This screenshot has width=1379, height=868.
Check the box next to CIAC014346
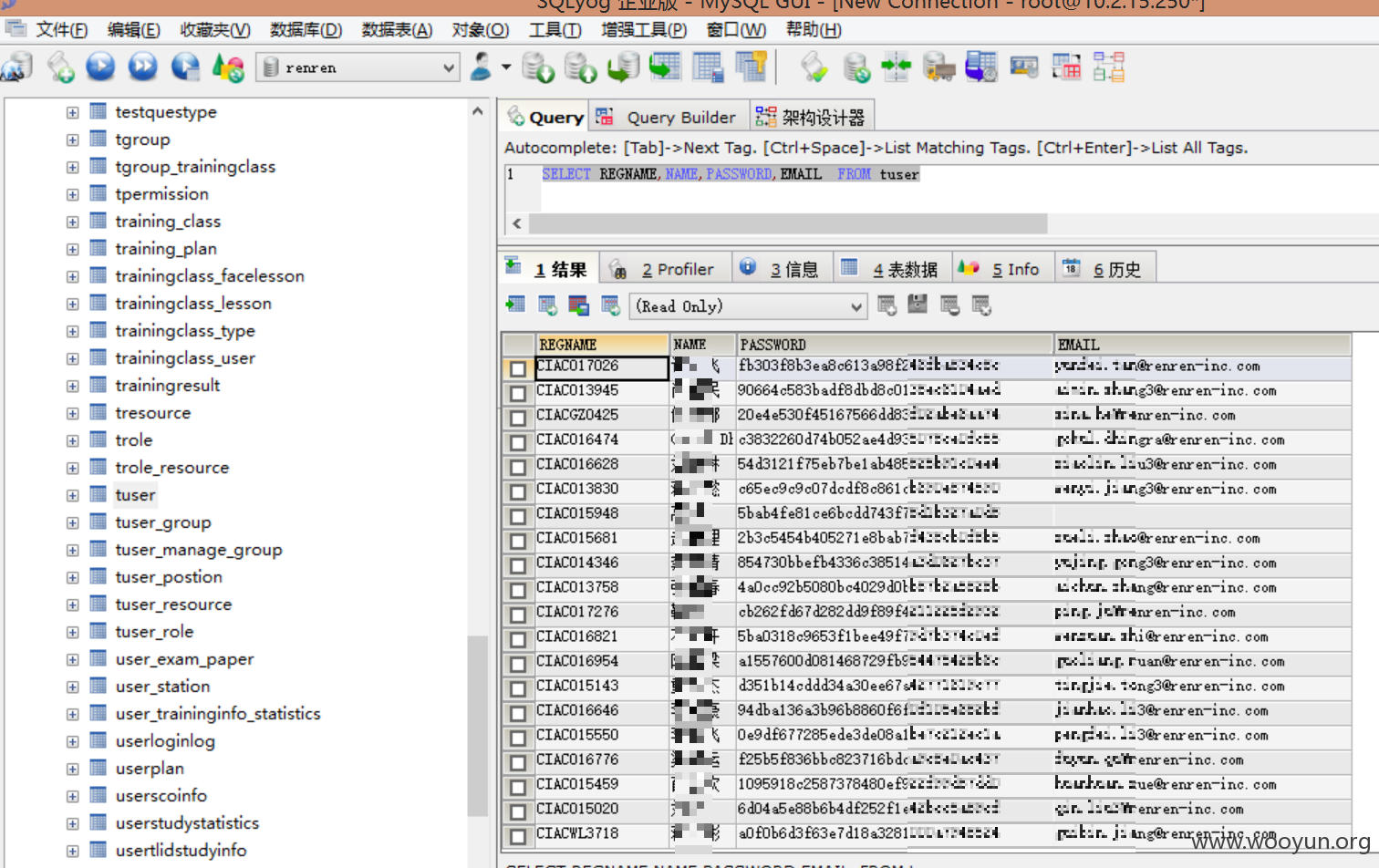point(518,565)
